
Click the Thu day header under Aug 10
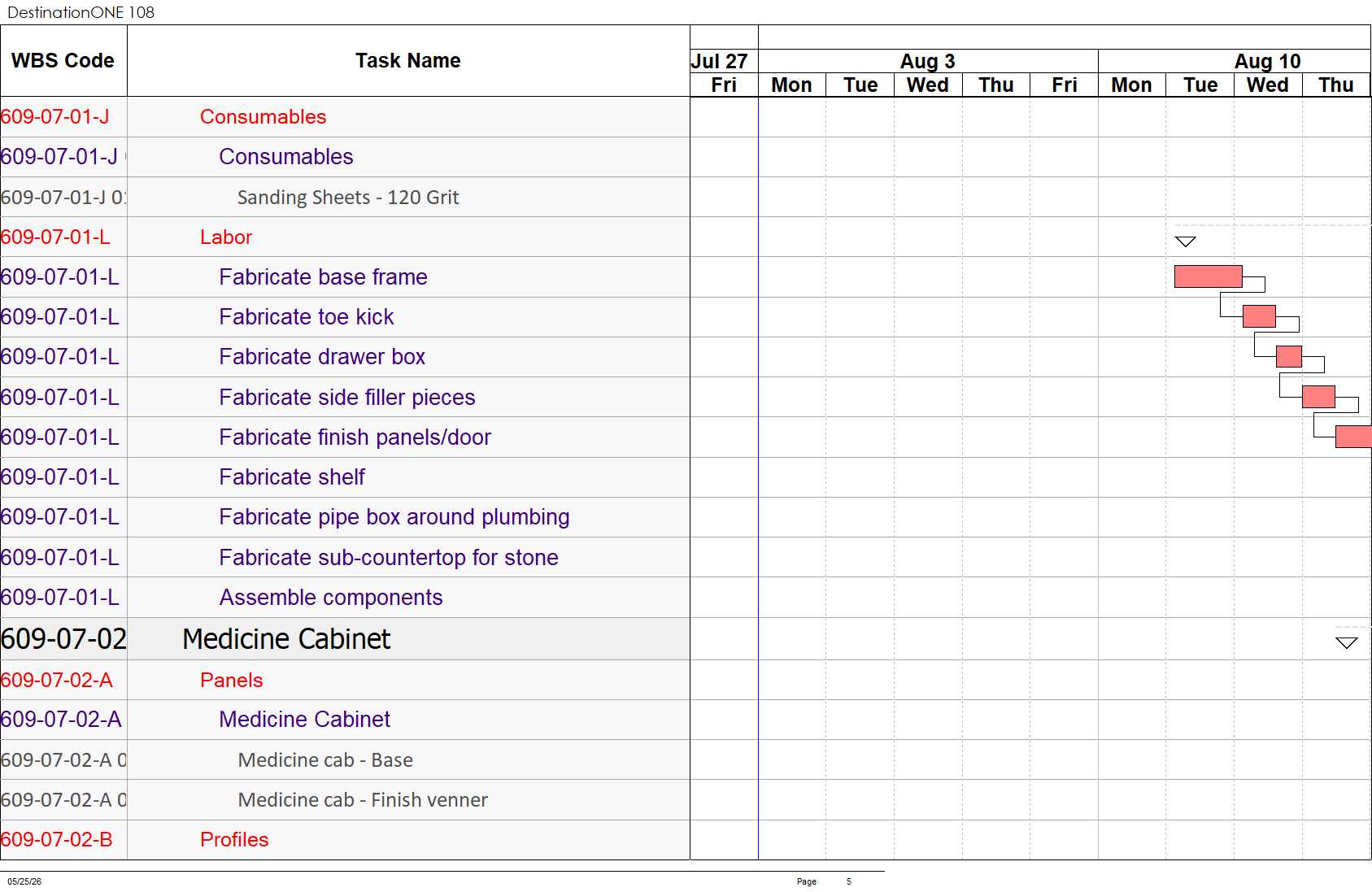[x=1336, y=85]
